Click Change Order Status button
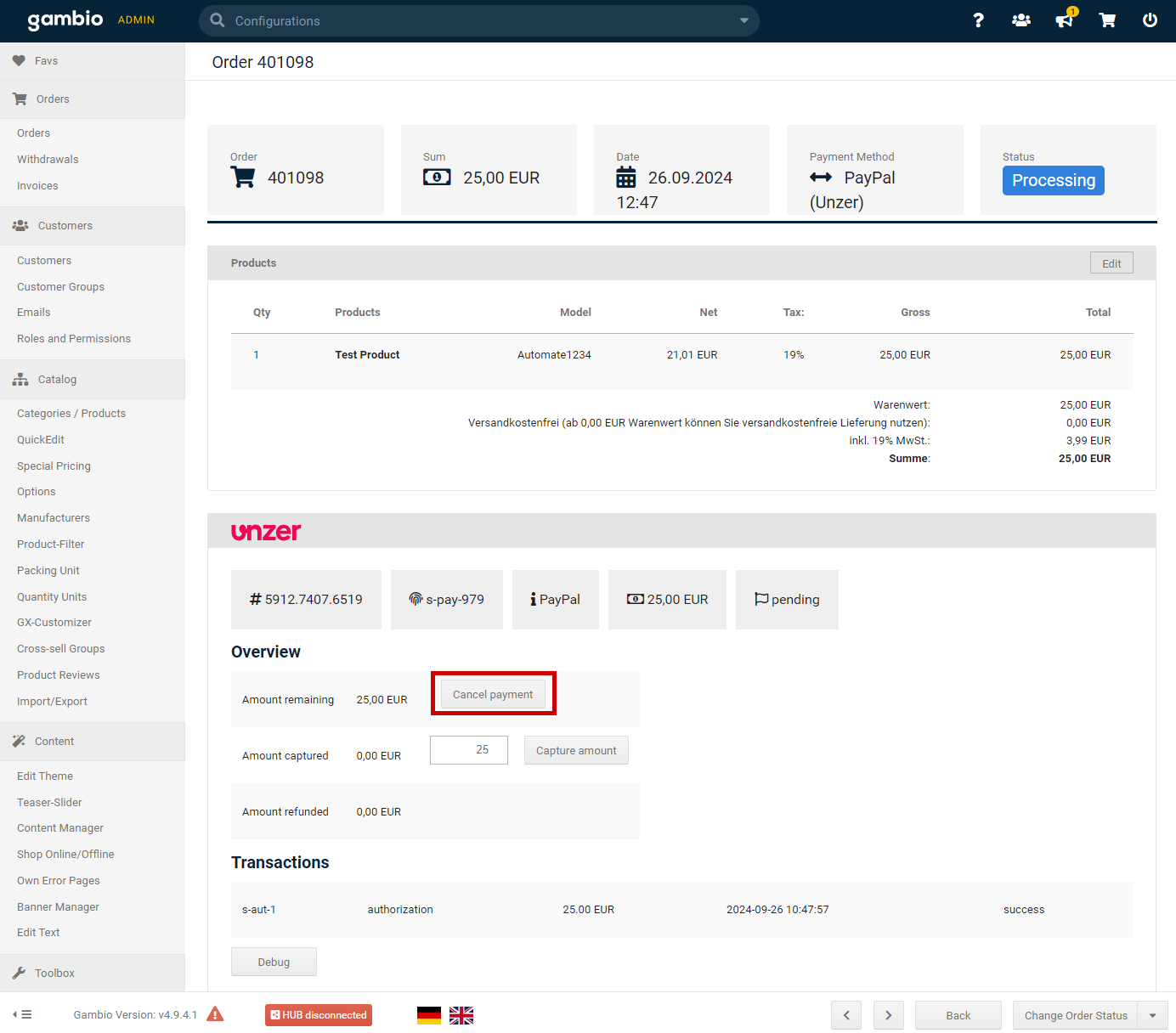This screenshot has height=1033, width=1176. [1076, 1016]
